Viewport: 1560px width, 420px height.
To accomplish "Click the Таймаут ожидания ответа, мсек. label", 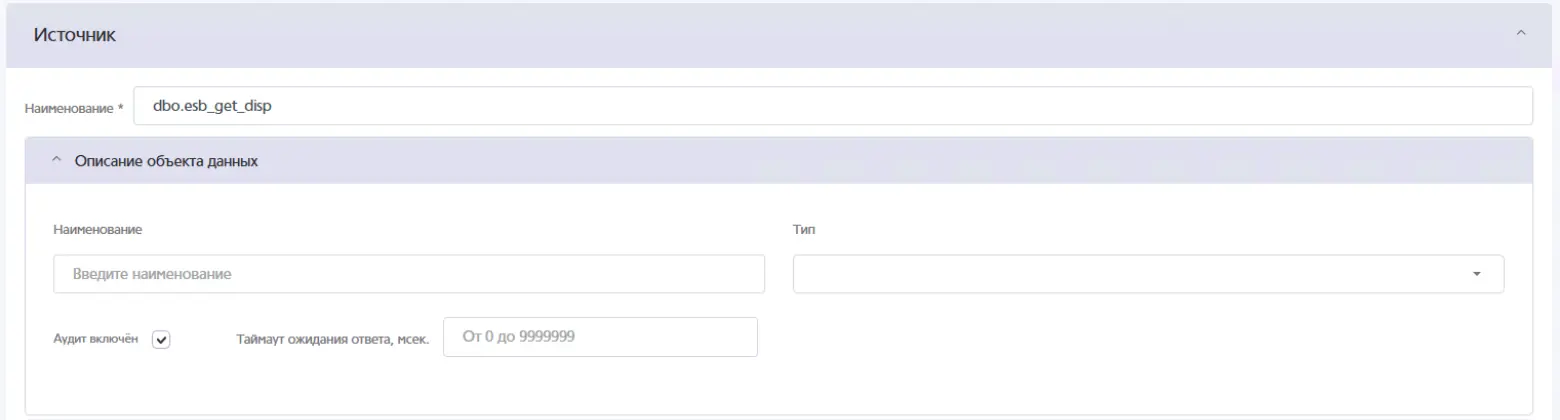I will (333, 339).
